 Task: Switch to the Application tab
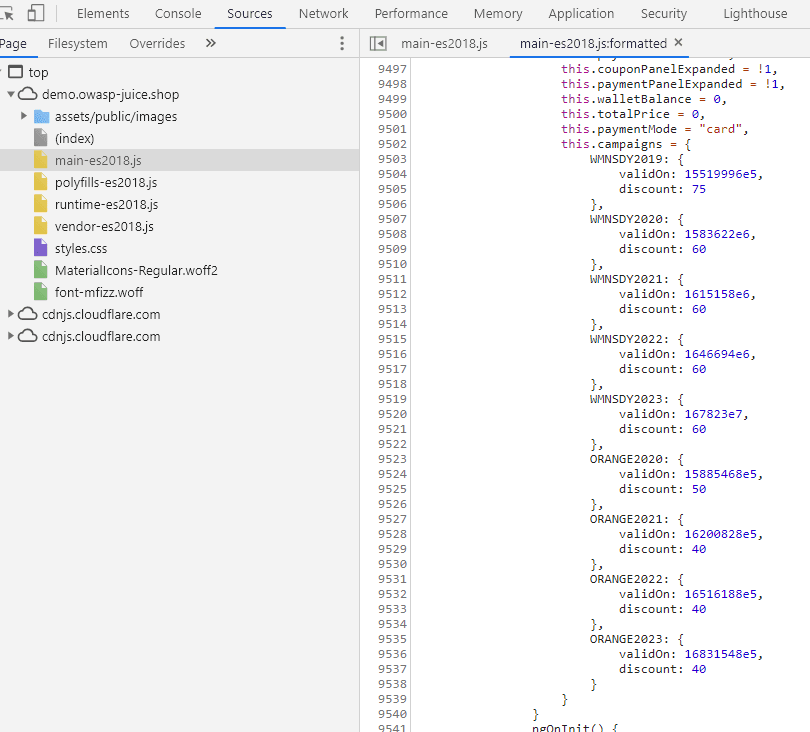click(x=581, y=13)
